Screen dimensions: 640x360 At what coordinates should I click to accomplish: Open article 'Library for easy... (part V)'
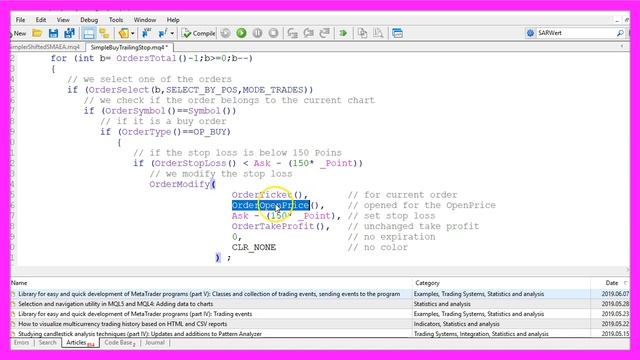pyautogui.click(x=209, y=294)
